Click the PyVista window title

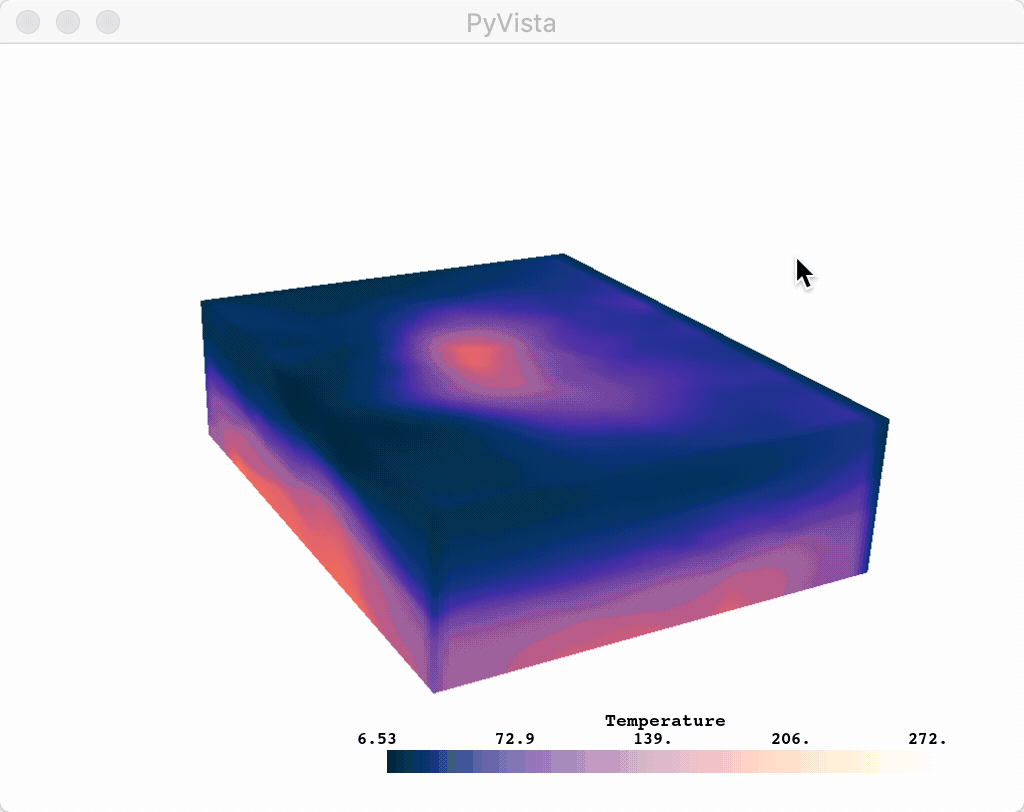click(x=512, y=24)
